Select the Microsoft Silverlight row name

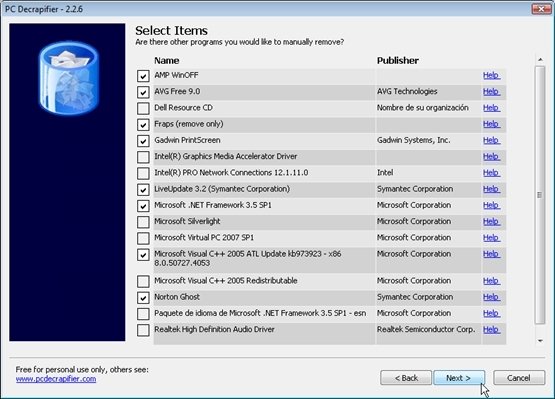click(187, 221)
